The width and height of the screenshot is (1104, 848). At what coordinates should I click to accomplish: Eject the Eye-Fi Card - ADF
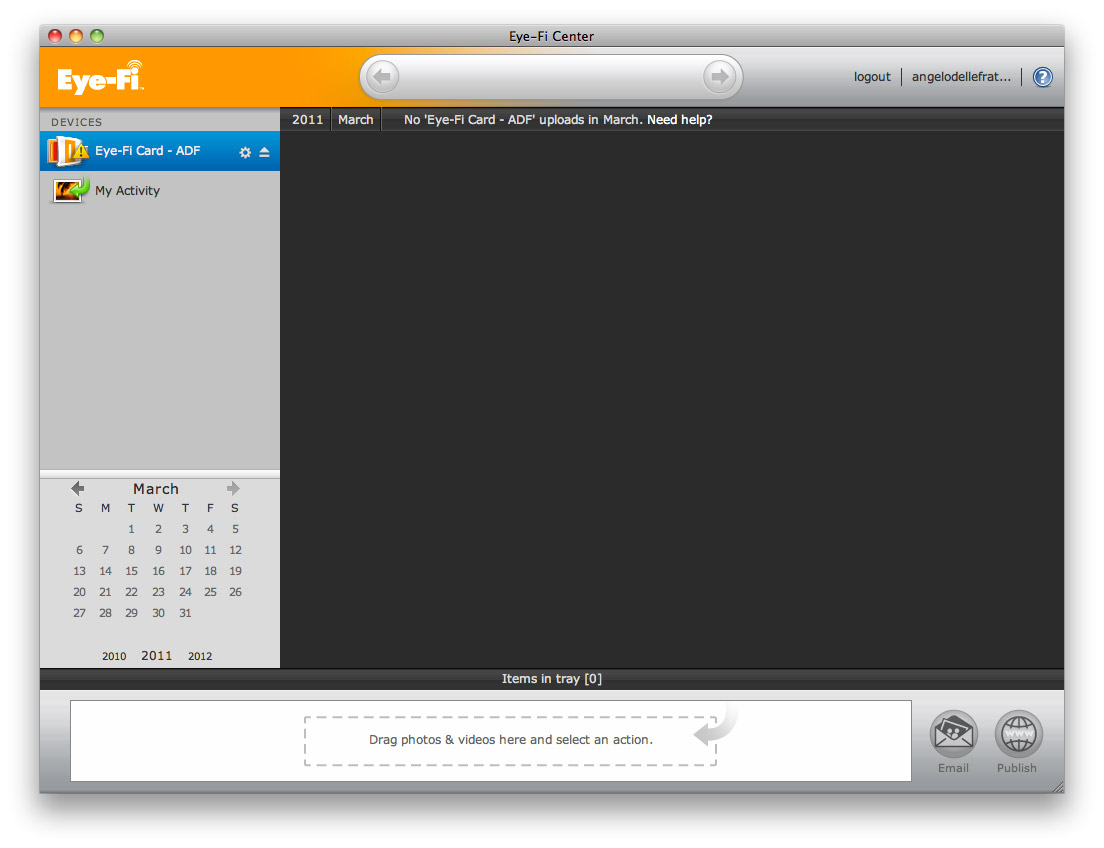[x=265, y=152]
